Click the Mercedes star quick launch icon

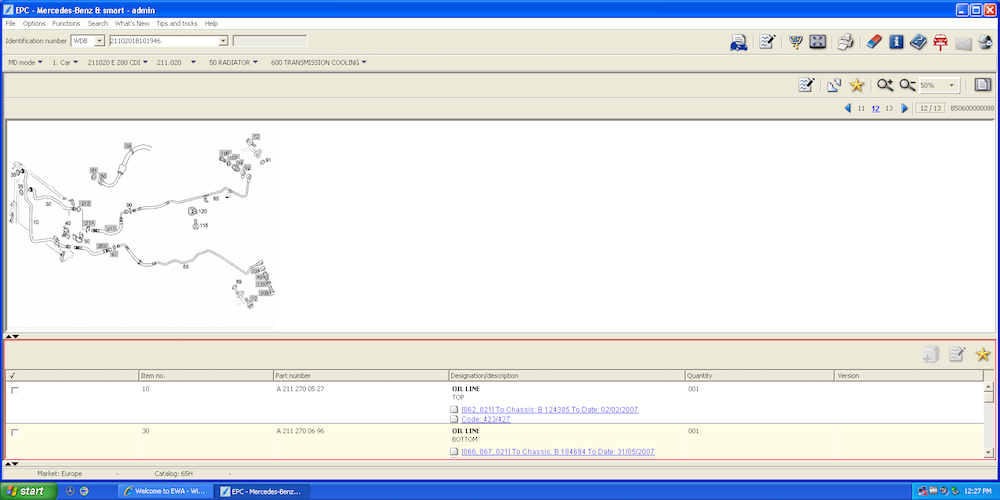(x=71, y=491)
